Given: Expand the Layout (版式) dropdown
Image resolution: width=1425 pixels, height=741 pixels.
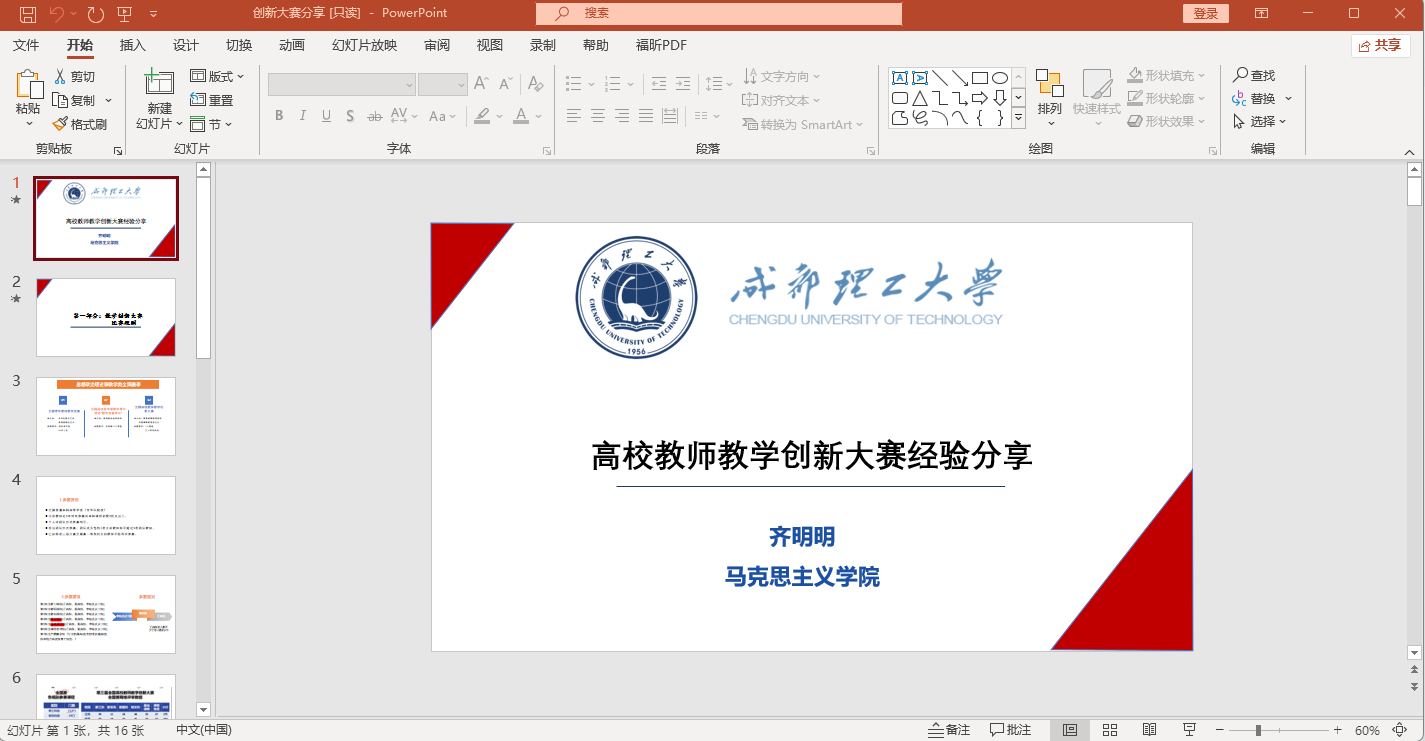Looking at the screenshot, I should [x=218, y=76].
